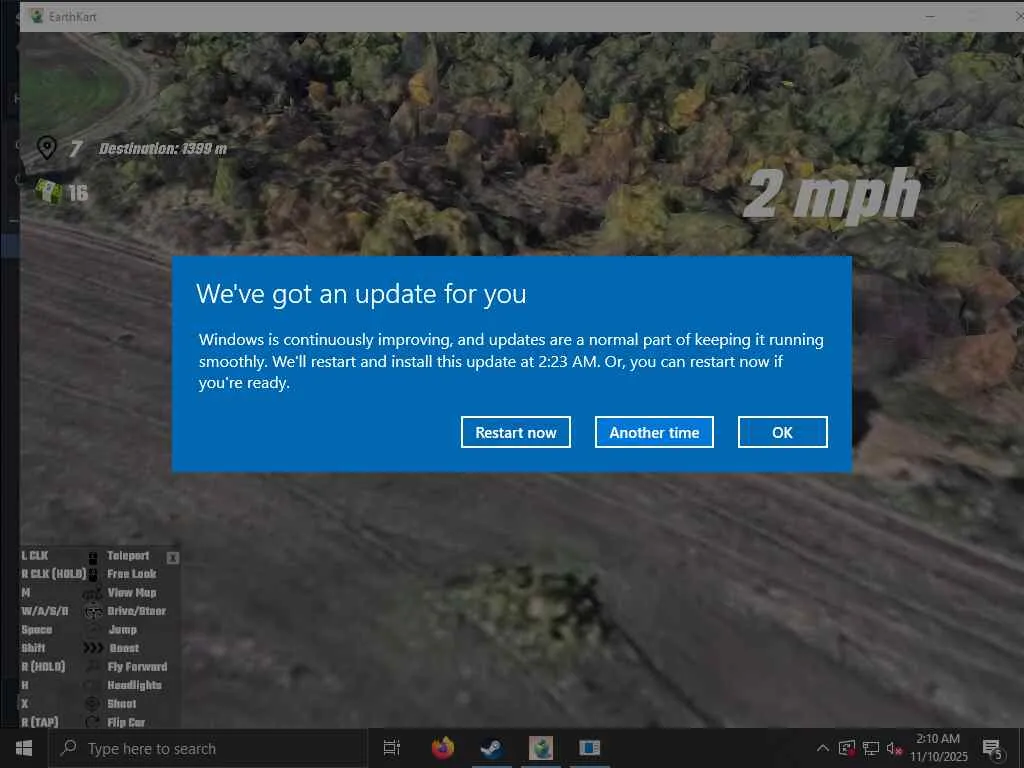Image resolution: width=1024 pixels, height=768 pixels.
Task: Click the Boost triple-chevron icon
Action: [x=93, y=648]
